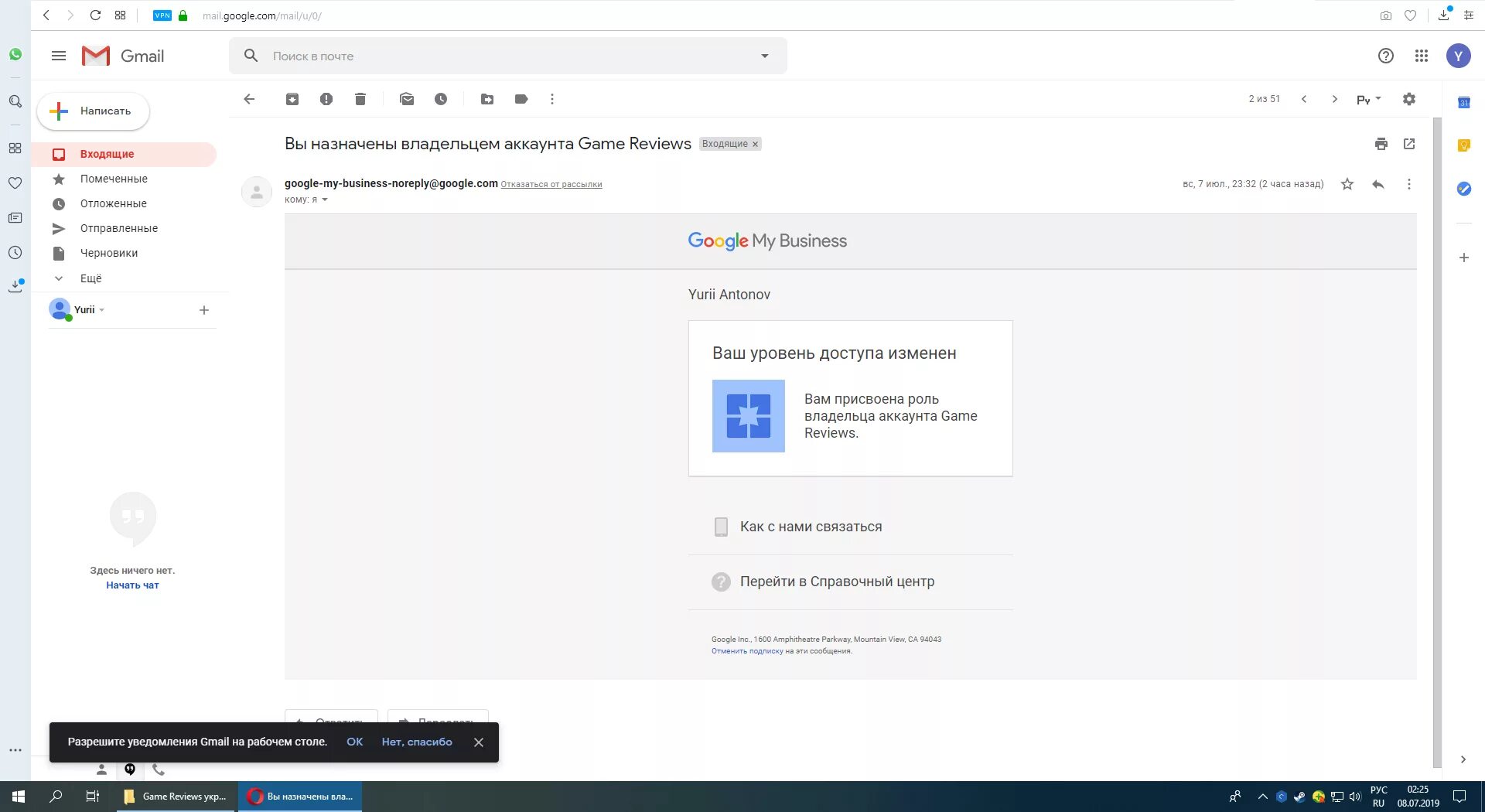This screenshot has height=812, width=1485.
Task: Open Keep notes in side panel
Action: click(1464, 145)
